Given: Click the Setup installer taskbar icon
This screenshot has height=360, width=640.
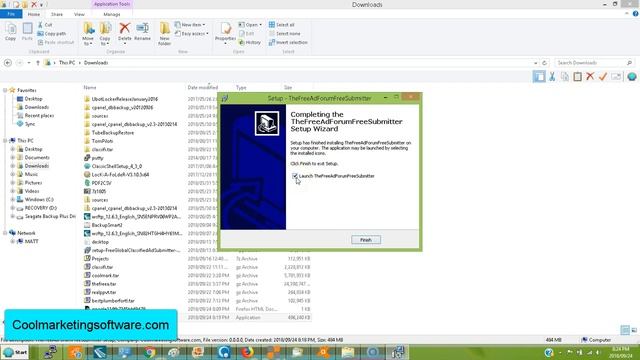Looking at the screenshot, I should pyautogui.click(x=398, y=352).
